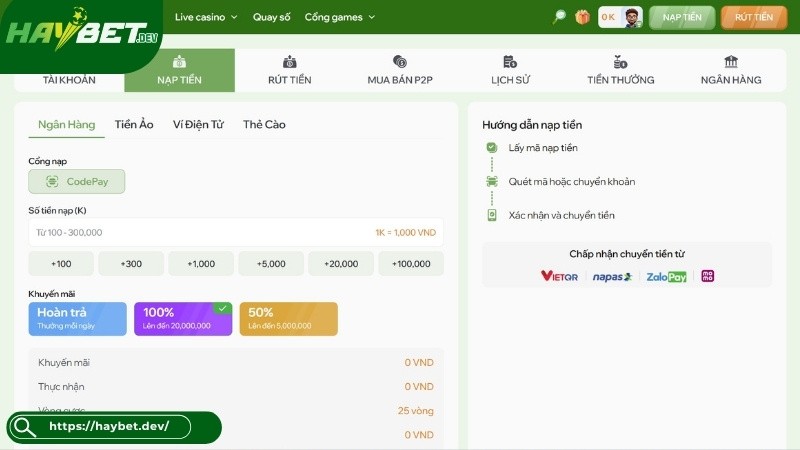Image resolution: width=800 pixels, height=450 pixels.
Task: Select the Tiền Ảo deposit tab
Action: coord(134,124)
